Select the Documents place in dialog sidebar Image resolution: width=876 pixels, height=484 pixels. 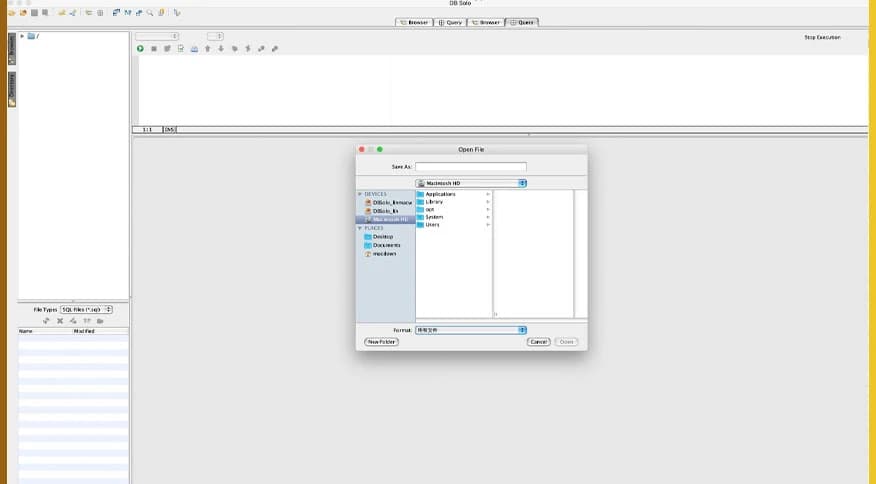pos(386,245)
